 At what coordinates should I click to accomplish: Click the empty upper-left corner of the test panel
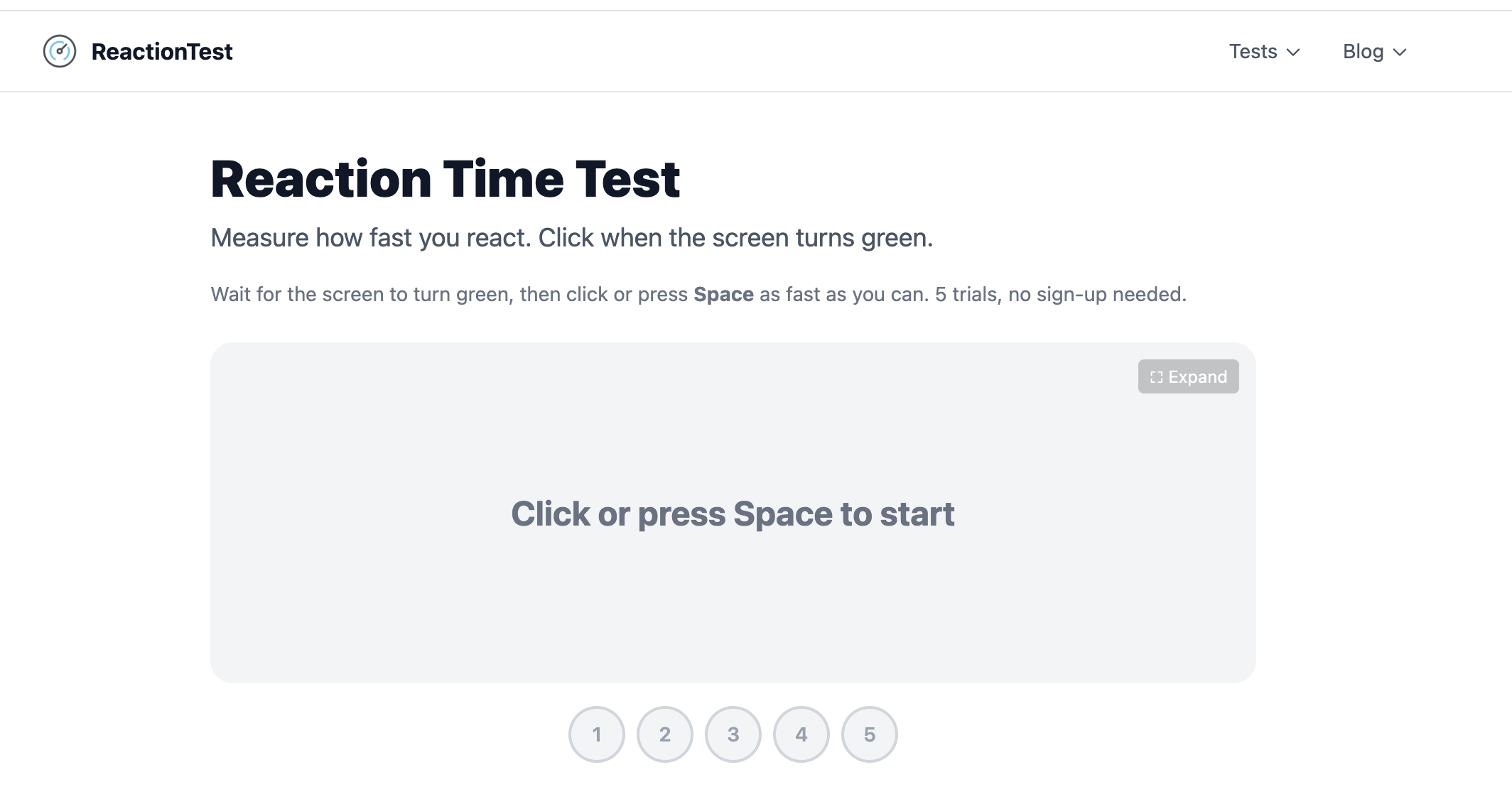point(284,398)
